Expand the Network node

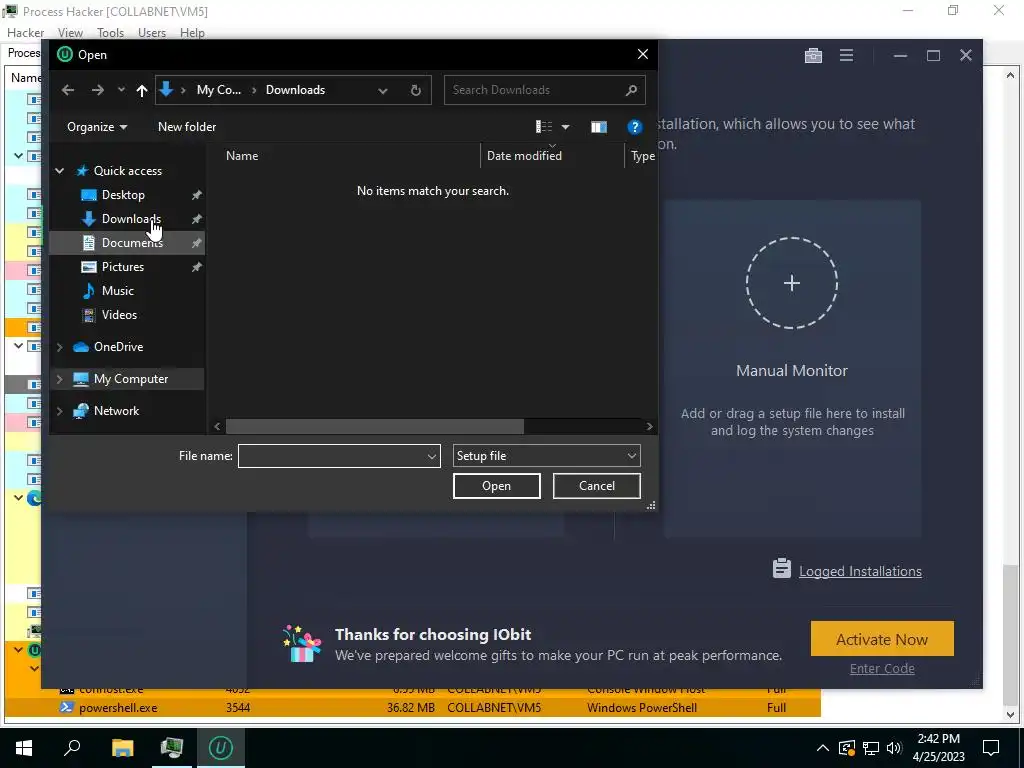pos(59,411)
